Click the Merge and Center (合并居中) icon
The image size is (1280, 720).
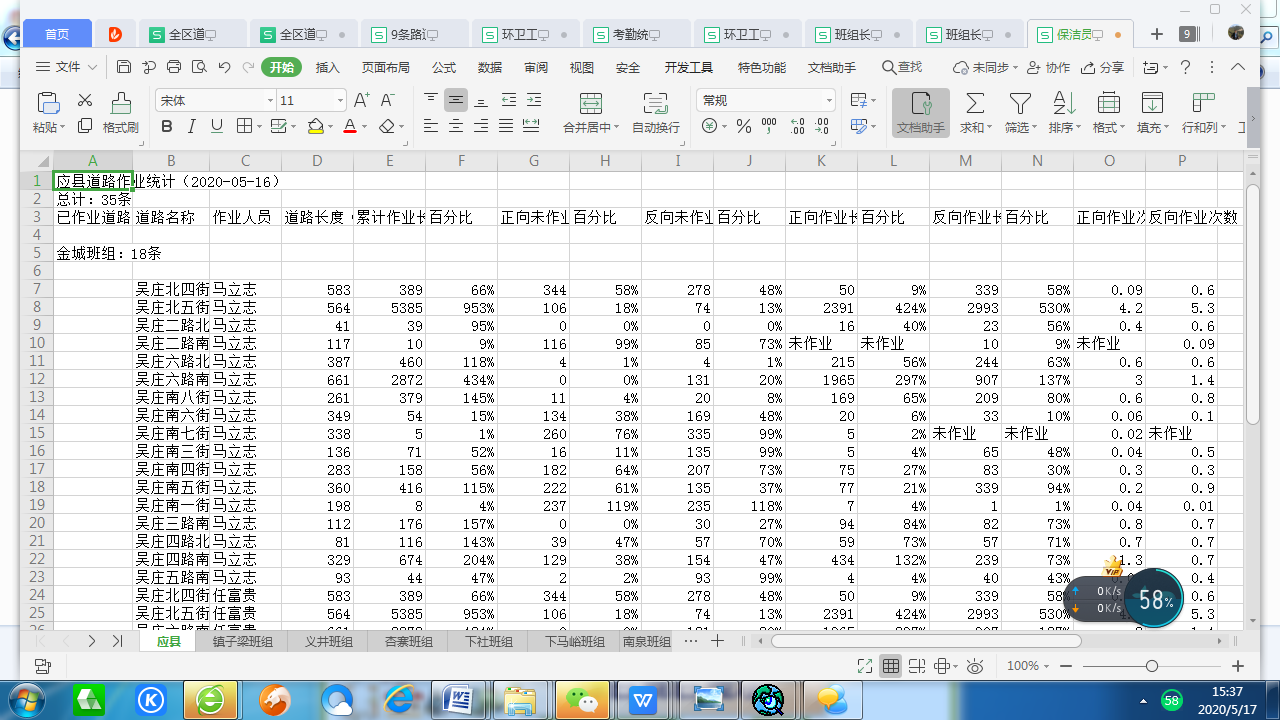pyautogui.click(x=591, y=103)
